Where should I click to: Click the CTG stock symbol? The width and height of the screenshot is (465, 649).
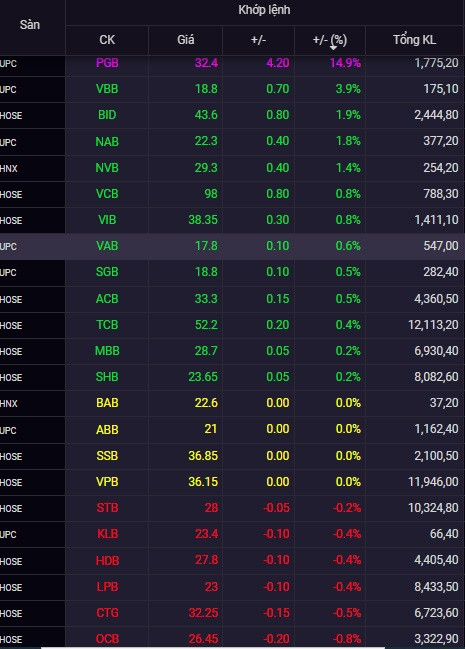click(107, 613)
